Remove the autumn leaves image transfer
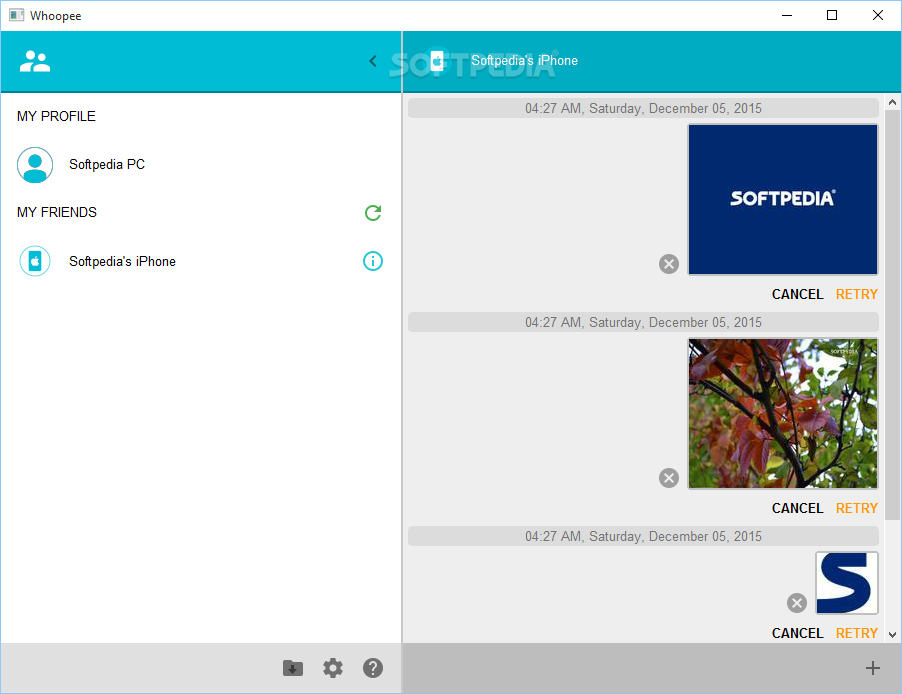Screen dimensions: 902x694 coord(668,478)
